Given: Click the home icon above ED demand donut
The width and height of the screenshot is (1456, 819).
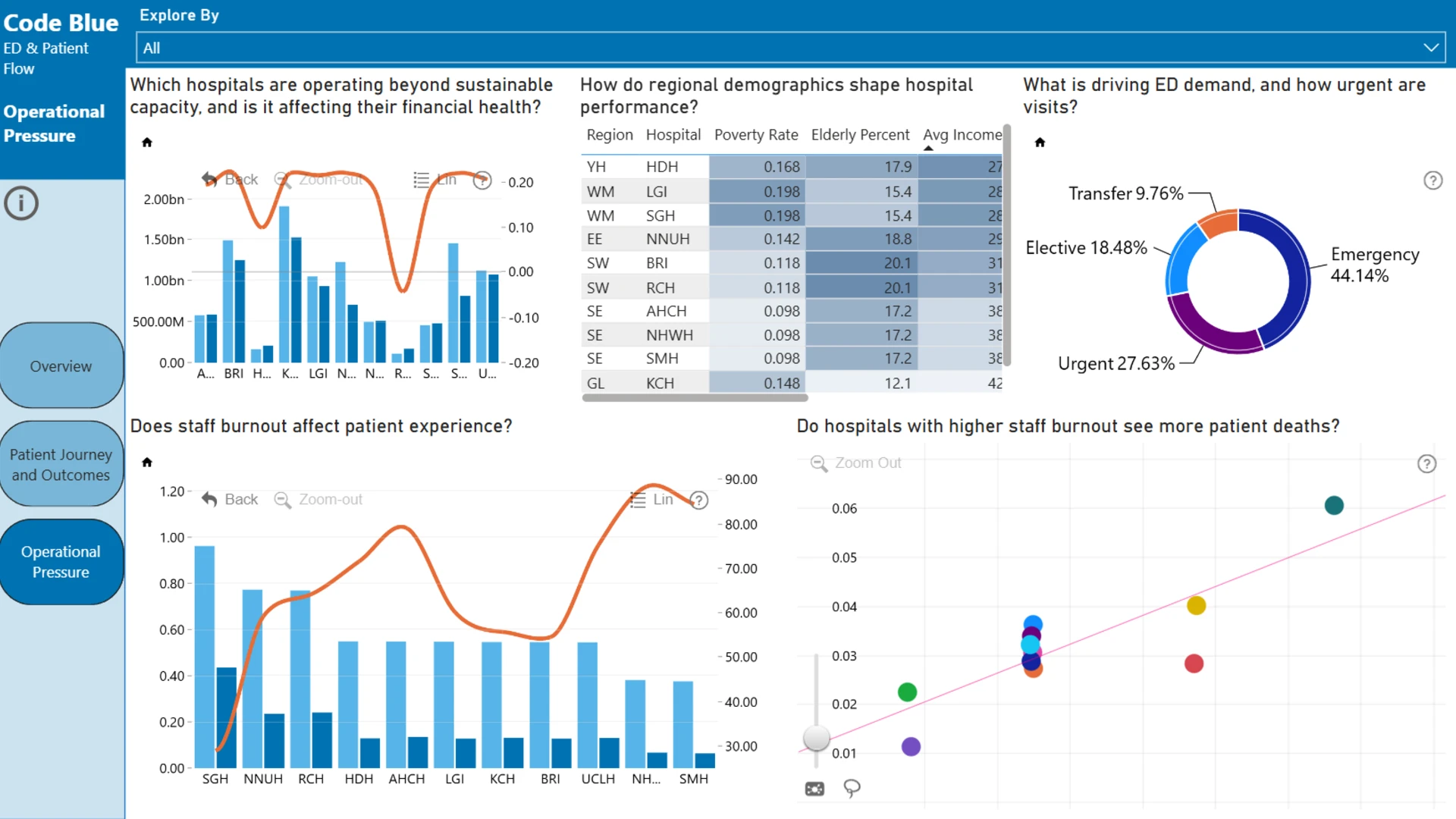Looking at the screenshot, I should pyautogui.click(x=1040, y=142).
